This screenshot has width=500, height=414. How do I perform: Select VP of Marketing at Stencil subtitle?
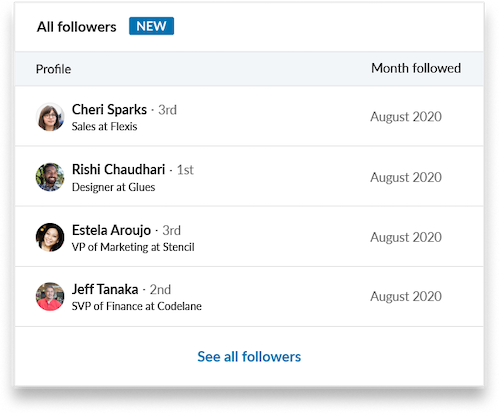point(133,247)
